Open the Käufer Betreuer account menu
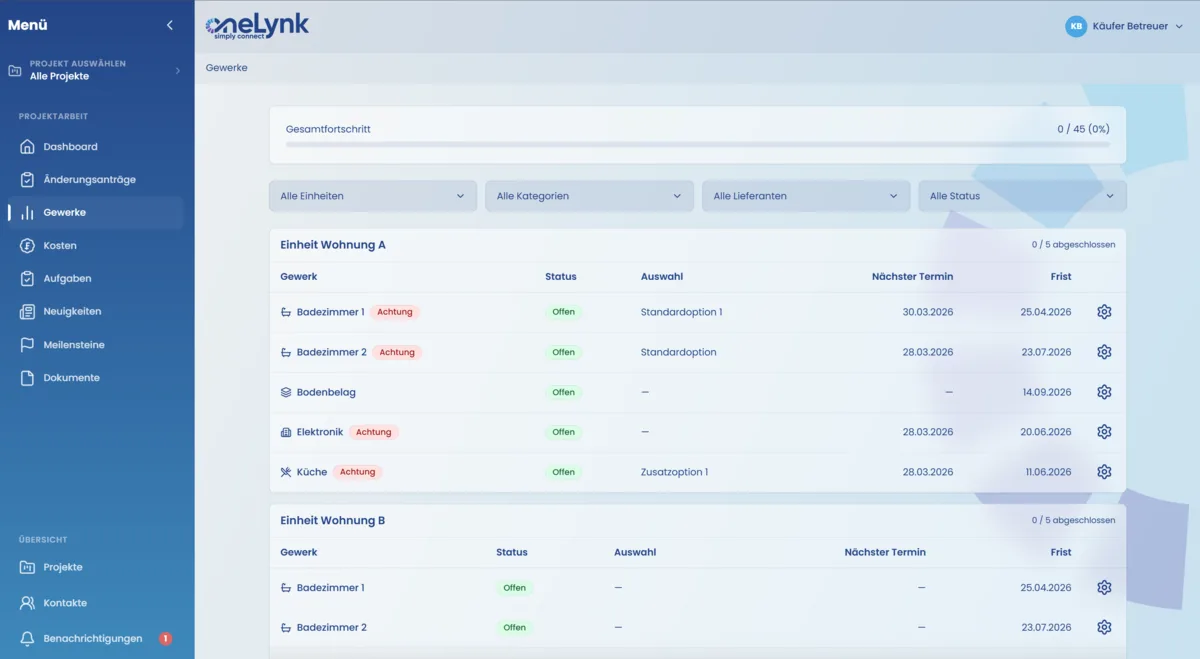 (1125, 26)
